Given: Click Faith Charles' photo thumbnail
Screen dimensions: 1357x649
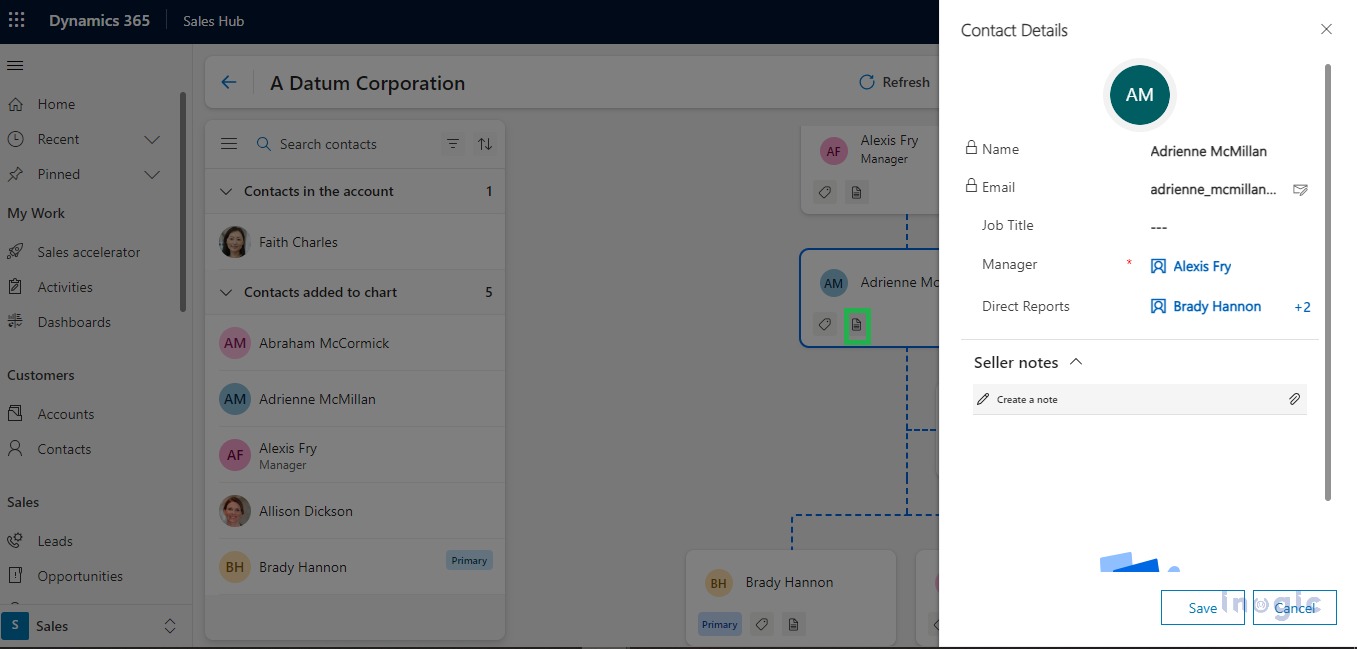Looking at the screenshot, I should [235, 242].
